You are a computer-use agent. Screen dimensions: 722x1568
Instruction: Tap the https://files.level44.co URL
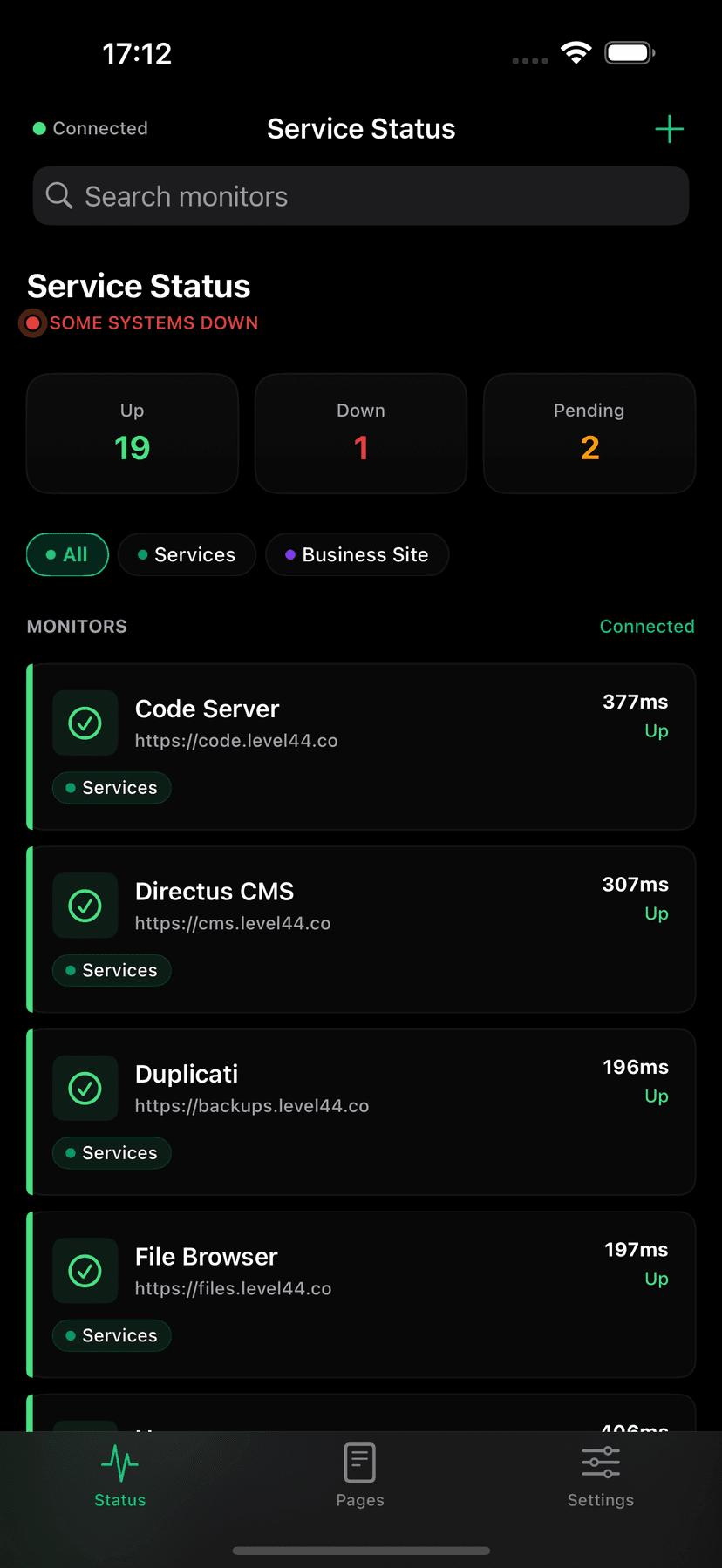[234, 1288]
